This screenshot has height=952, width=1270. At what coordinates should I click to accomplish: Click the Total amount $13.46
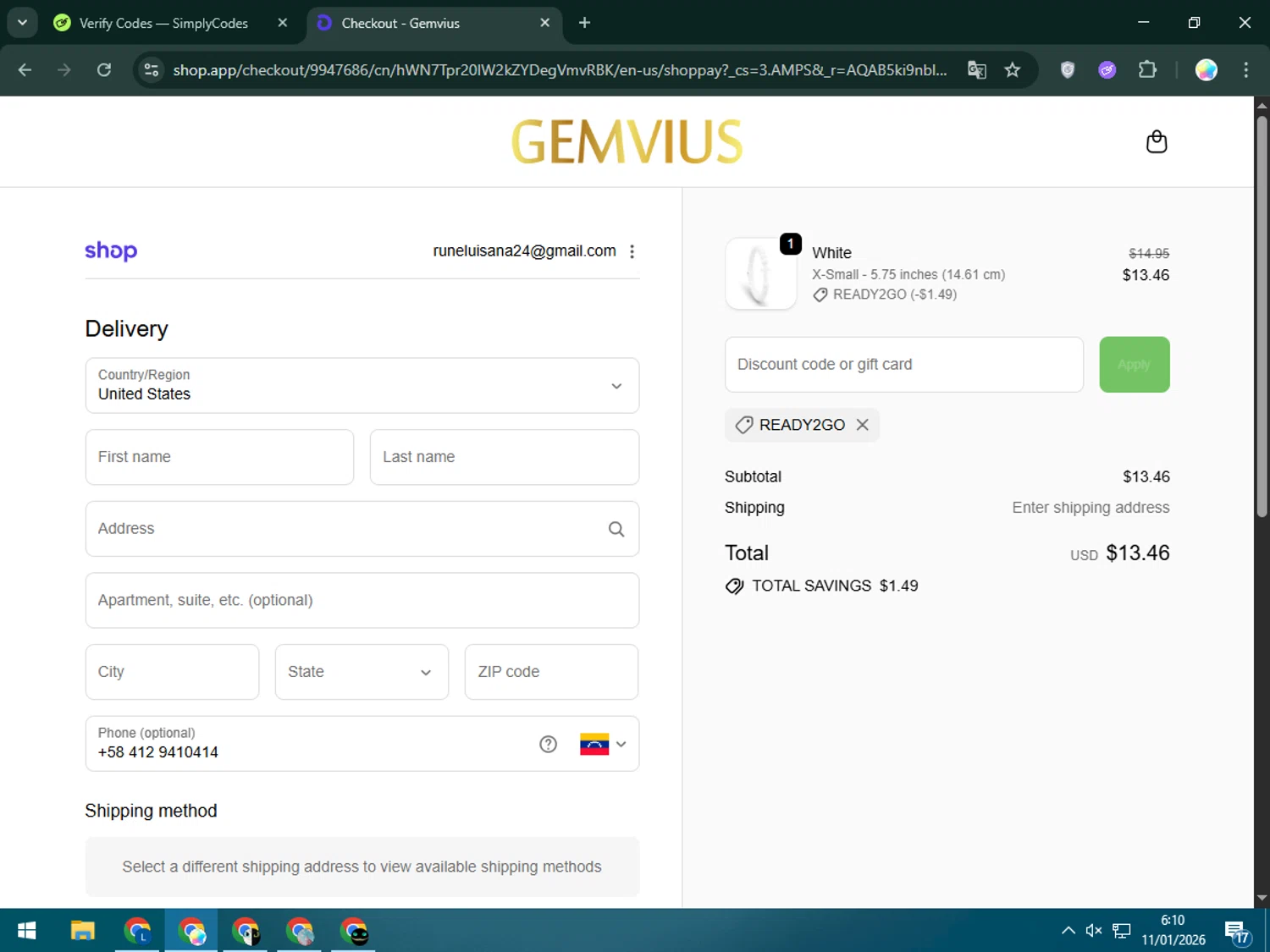[1137, 553]
